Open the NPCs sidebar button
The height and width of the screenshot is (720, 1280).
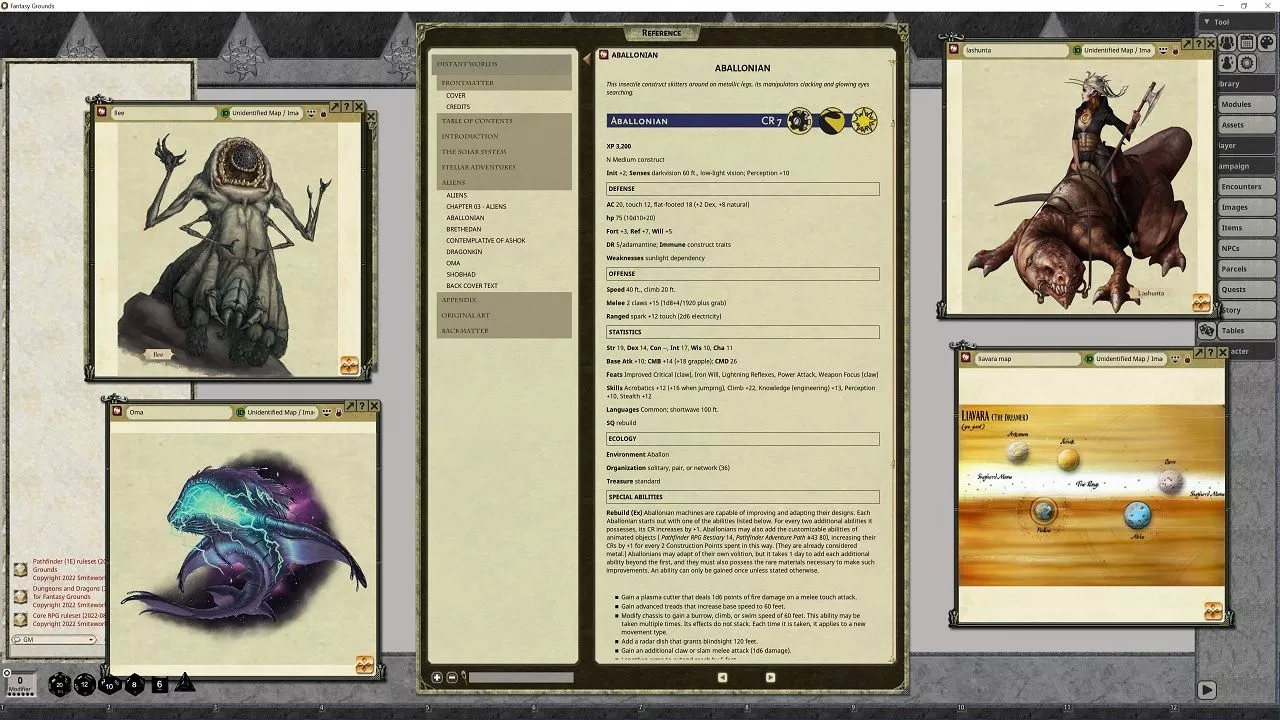click(1246, 248)
